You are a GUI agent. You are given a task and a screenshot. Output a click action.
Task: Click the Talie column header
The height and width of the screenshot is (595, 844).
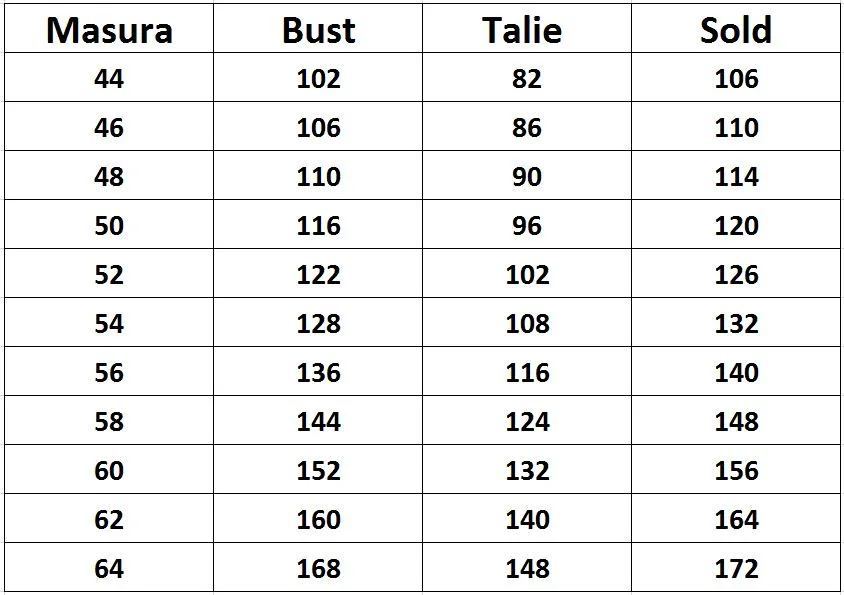point(526,30)
